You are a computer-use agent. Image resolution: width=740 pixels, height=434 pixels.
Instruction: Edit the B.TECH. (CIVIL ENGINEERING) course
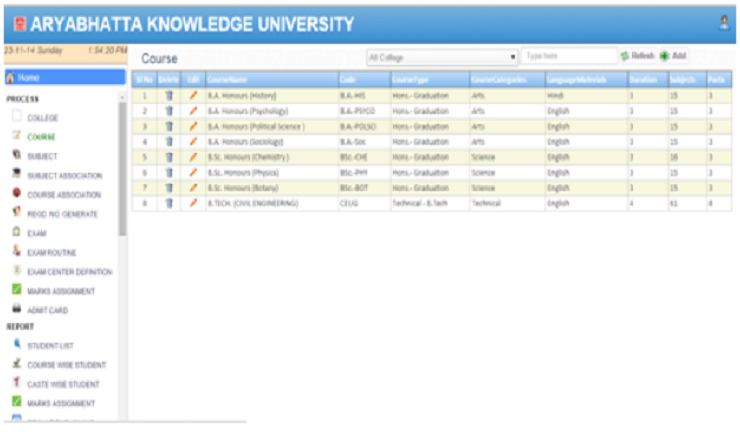193,203
